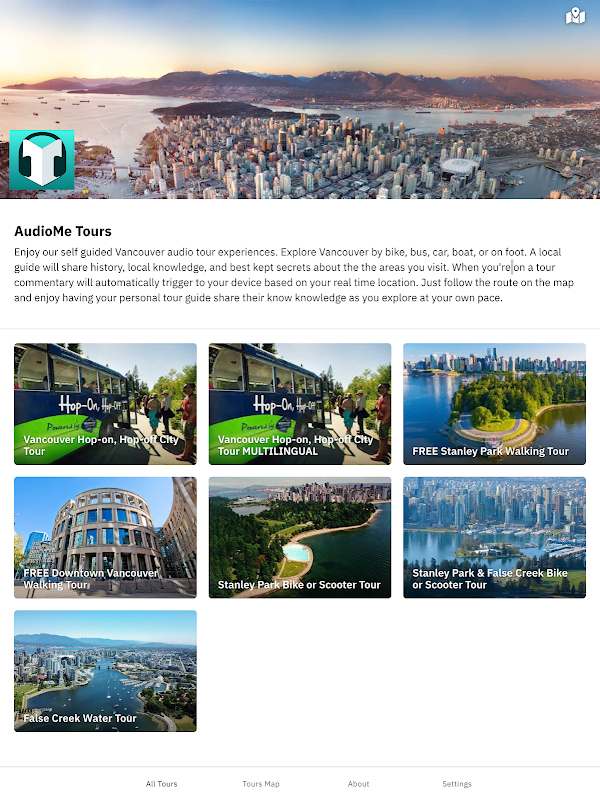Viewport: 600px width, 800px height.
Task: Open the map icon in top corner
Action: click(575, 16)
